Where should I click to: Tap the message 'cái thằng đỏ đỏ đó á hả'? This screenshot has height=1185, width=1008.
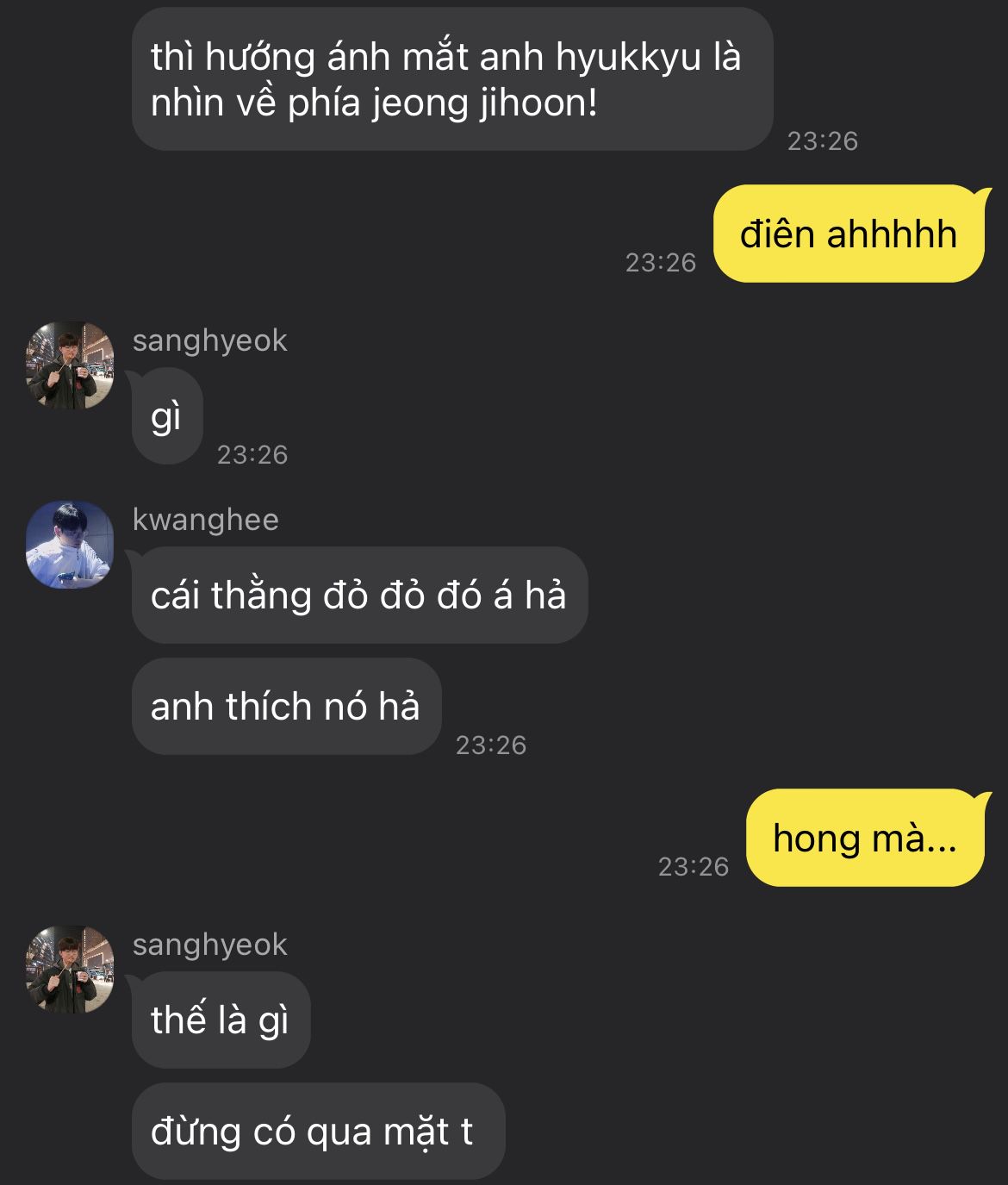(359, 595)
